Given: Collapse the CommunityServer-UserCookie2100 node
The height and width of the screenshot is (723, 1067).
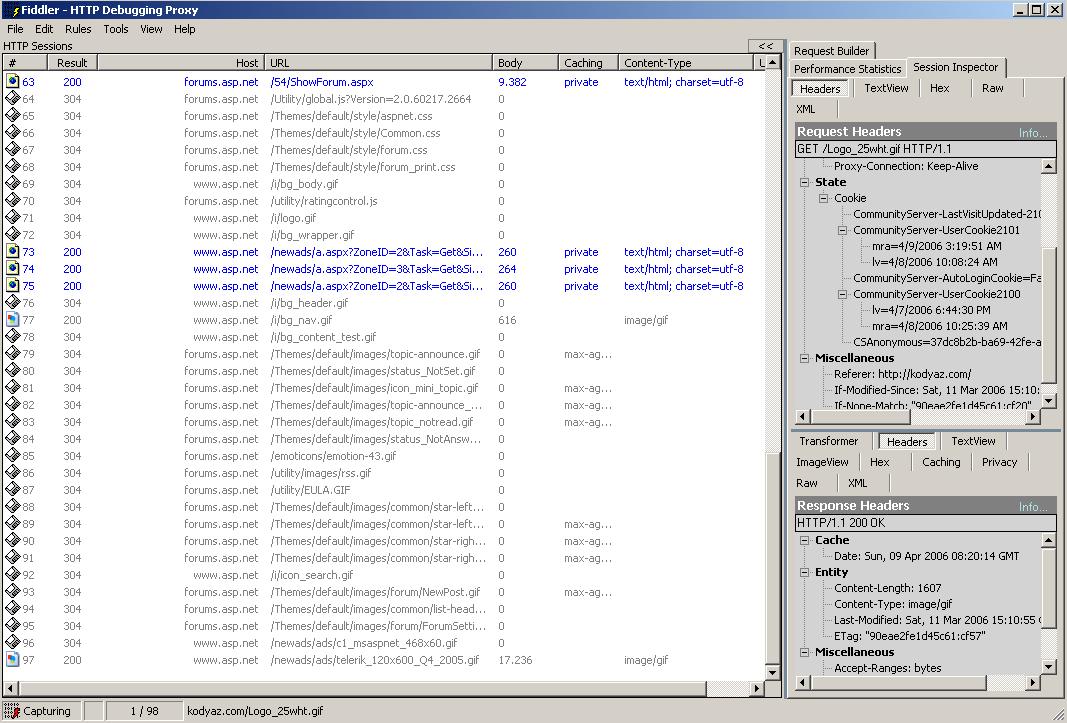Looking at the screenshot, I should click(x=842, y=294).
